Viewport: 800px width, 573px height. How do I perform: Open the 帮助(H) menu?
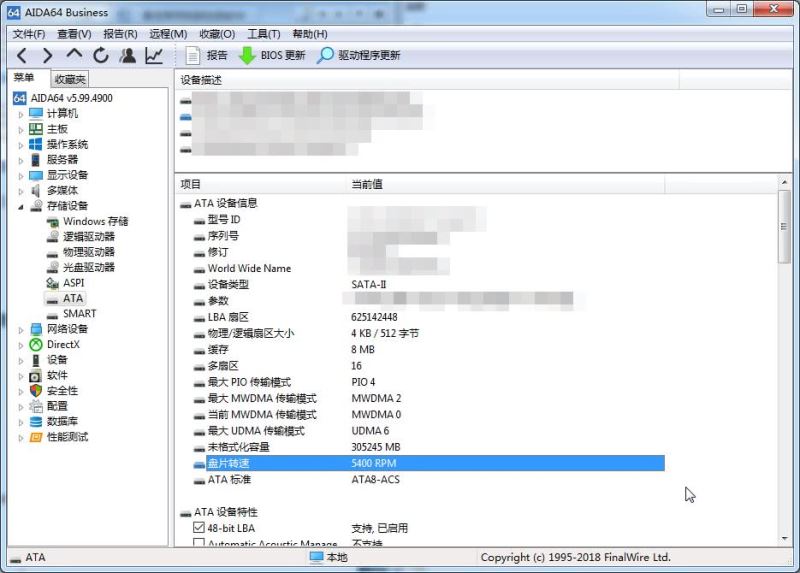tap(310, 34)
